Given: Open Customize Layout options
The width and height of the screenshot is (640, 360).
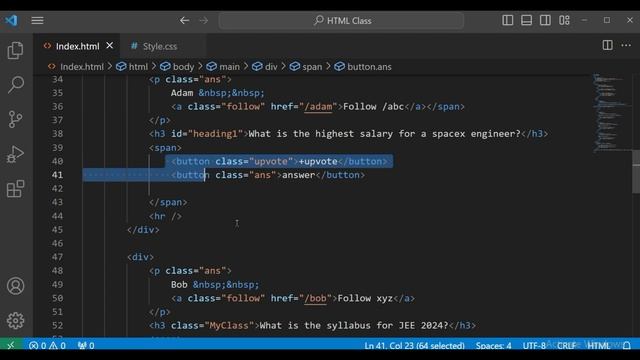Looking at the screenshot, I should tap(564, 20).
